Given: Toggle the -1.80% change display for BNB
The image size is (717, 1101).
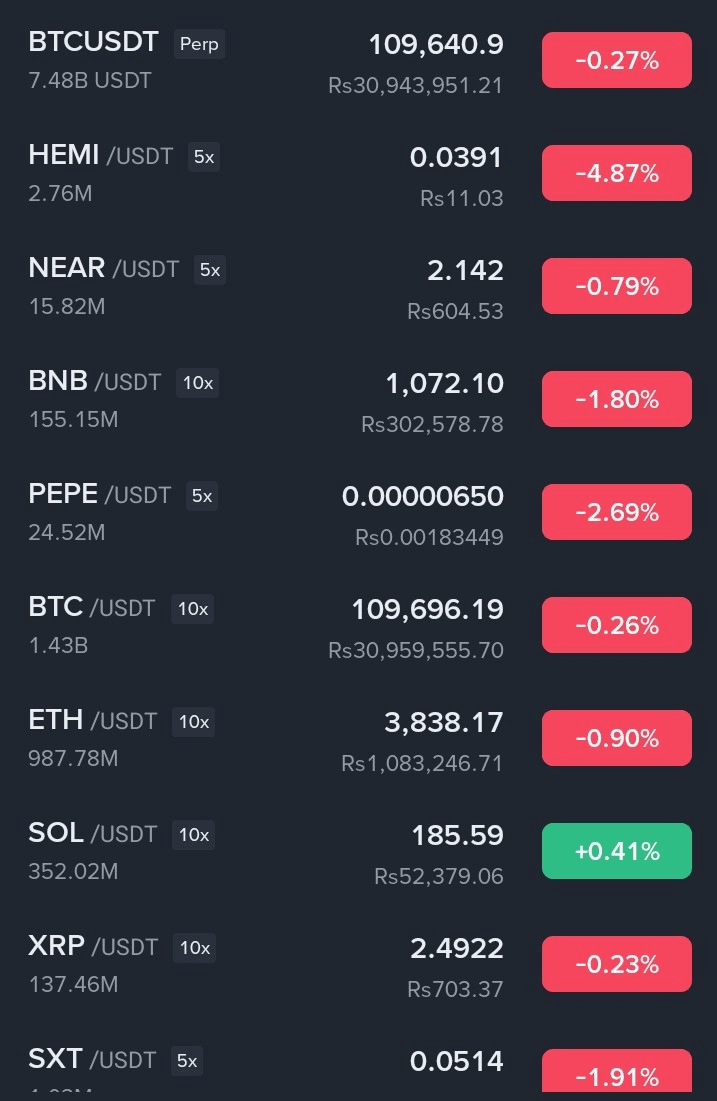Looking at the screenshot, I should tap(616, 400).
